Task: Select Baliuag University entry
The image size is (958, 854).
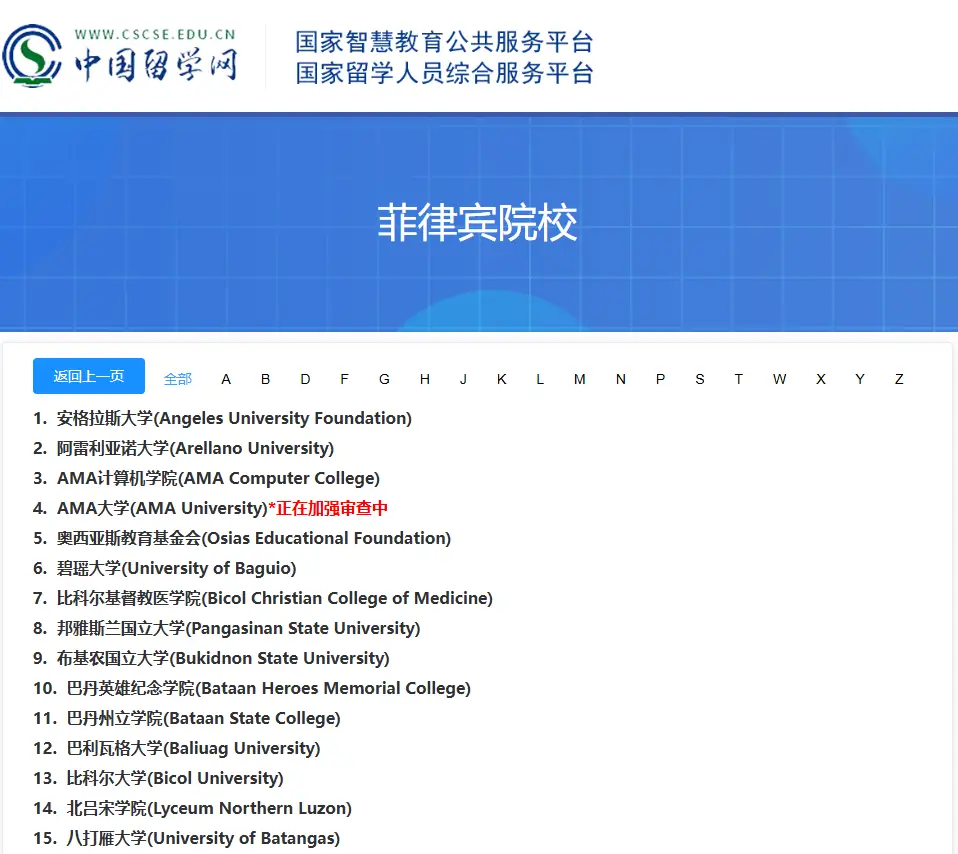Action: 193,748
